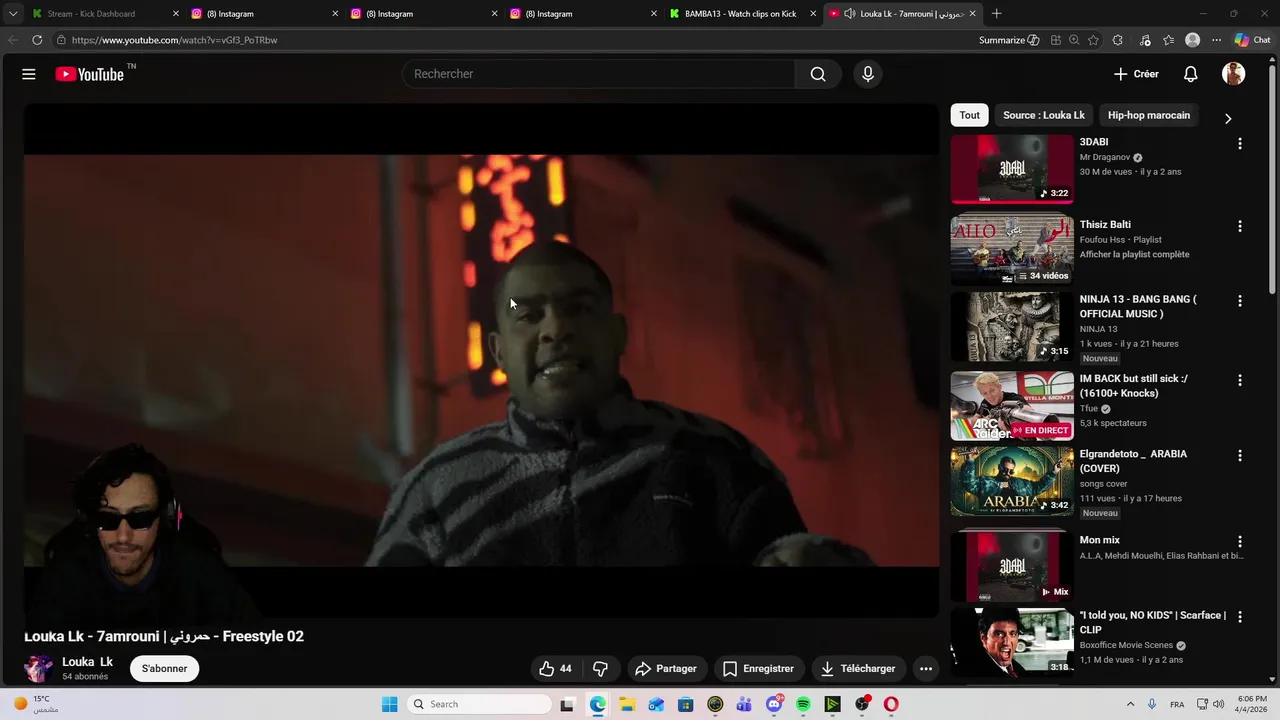This screenshot has height=720, width=1280.
Task: Open options menu for Elgrandetoto ARABIA
Action: click(1240, 455)
